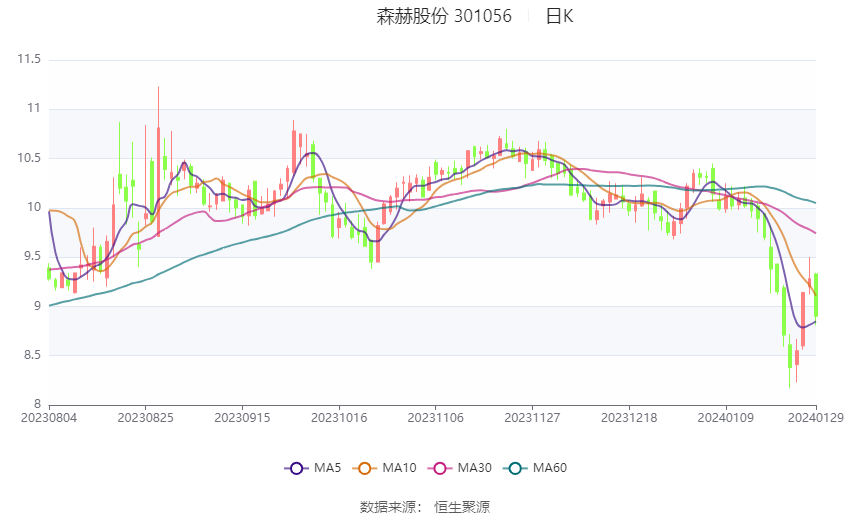The width and height of the screenshot is (850, 517).
Task: Click y-axis value 10.5
Action: [x=29, y=158]
